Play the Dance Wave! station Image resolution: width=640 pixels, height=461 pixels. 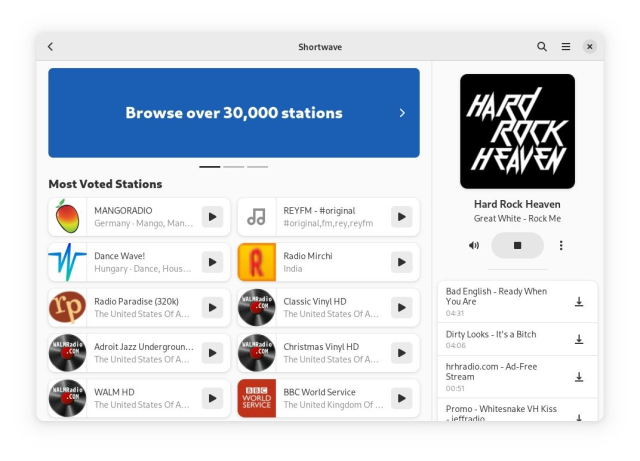[212, 262]
